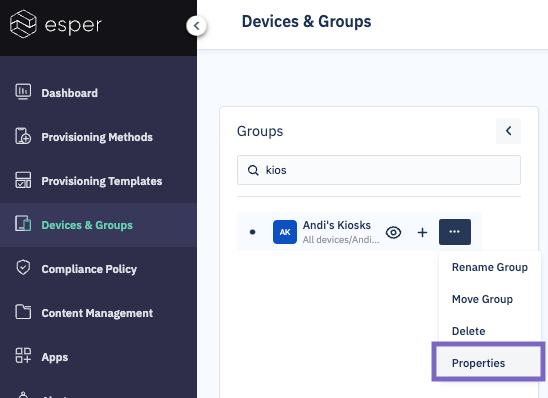Click the Content Management folder icon
This screenshot has width=548, height=398.
pyautogui.click(x=23, y=312)
